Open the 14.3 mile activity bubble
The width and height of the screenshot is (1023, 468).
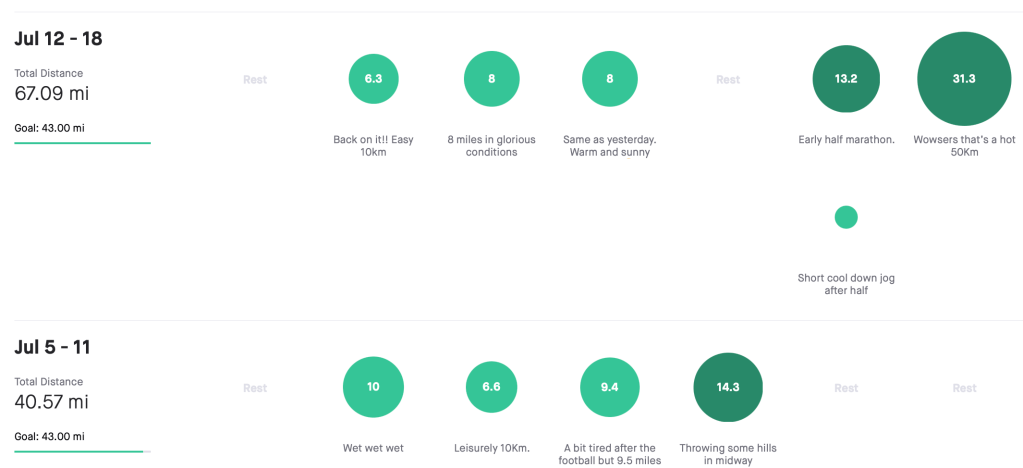pyautogui.click(x=728, y=387)
